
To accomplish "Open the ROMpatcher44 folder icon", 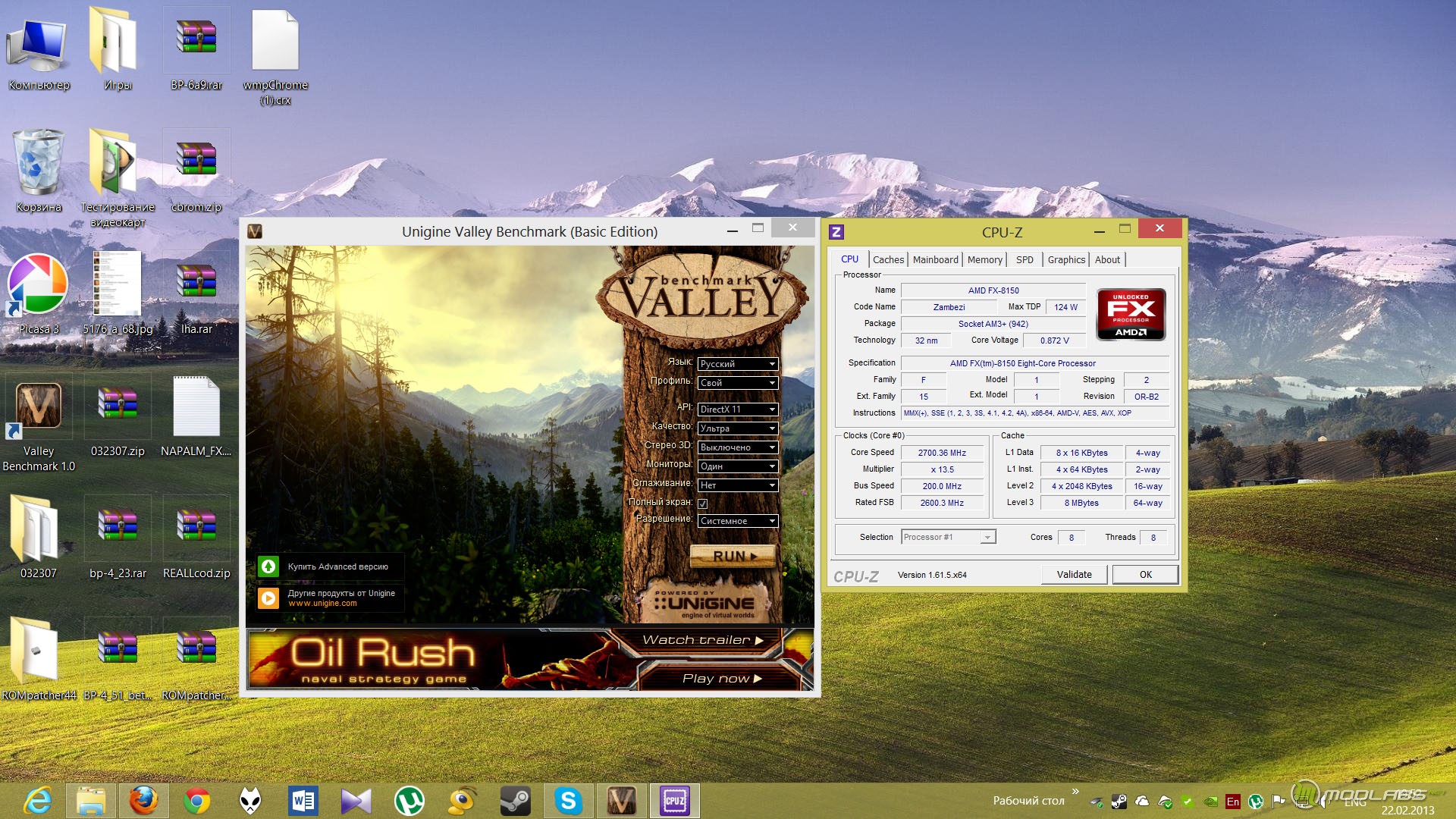I will click(x=39, y=660).
